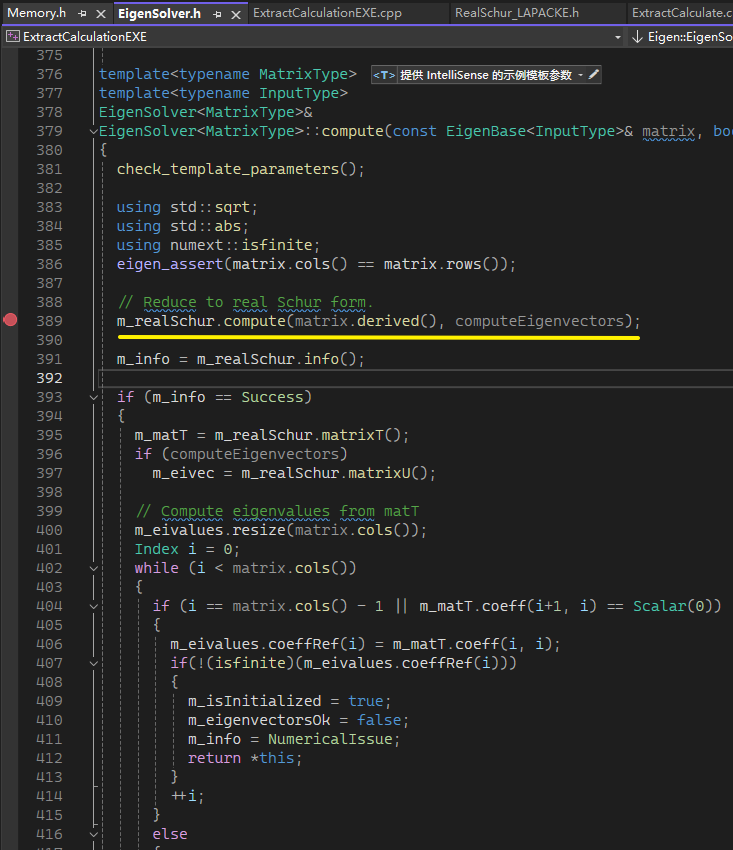
Task: Click the 'Reduce to real Schur form' comment
Action: click(x=245, y=302)
